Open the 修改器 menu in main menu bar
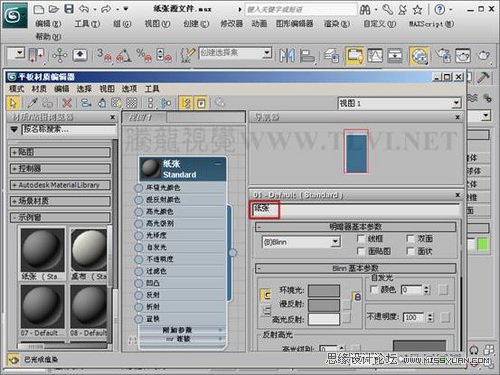This screenshot has width=500, height=375. point(231,24)
